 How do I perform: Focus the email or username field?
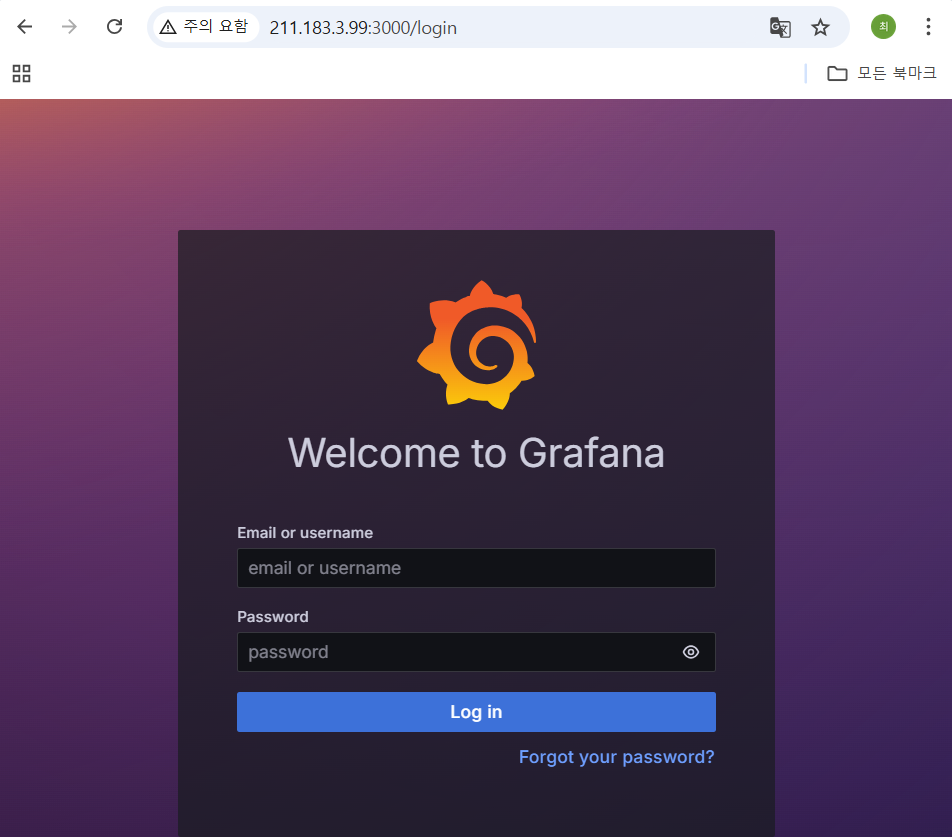476,568
